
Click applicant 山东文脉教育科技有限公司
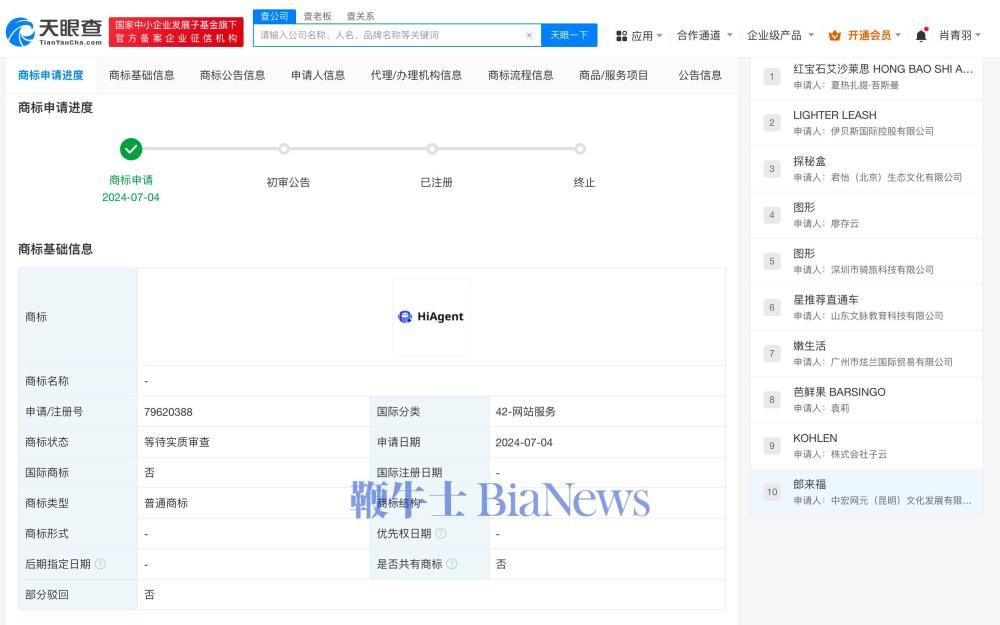[886, 316]
